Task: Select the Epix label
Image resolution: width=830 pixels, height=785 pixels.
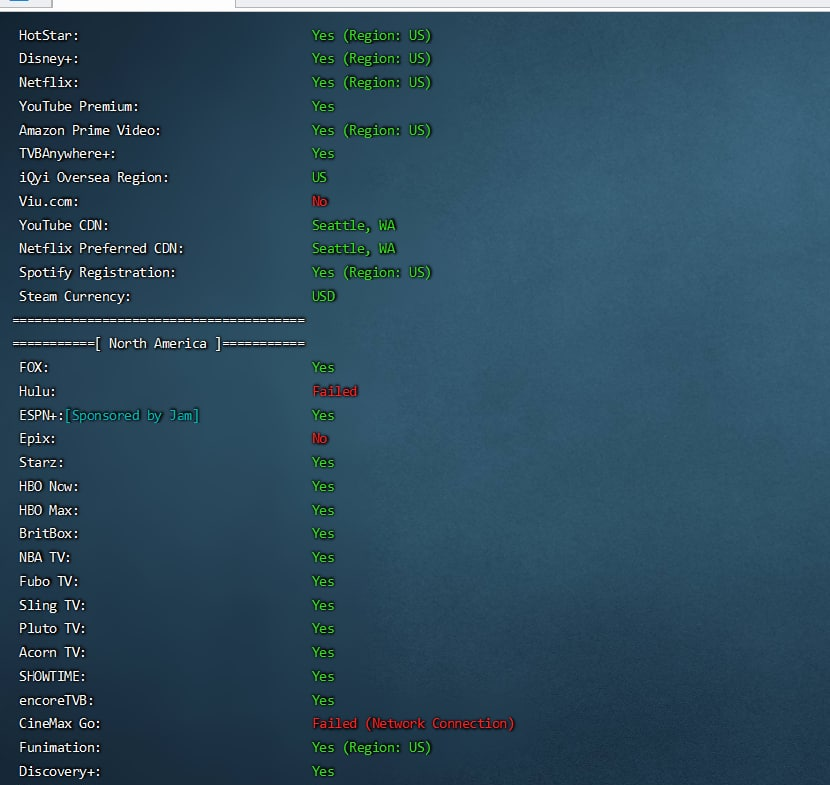Action: point(37,439)
